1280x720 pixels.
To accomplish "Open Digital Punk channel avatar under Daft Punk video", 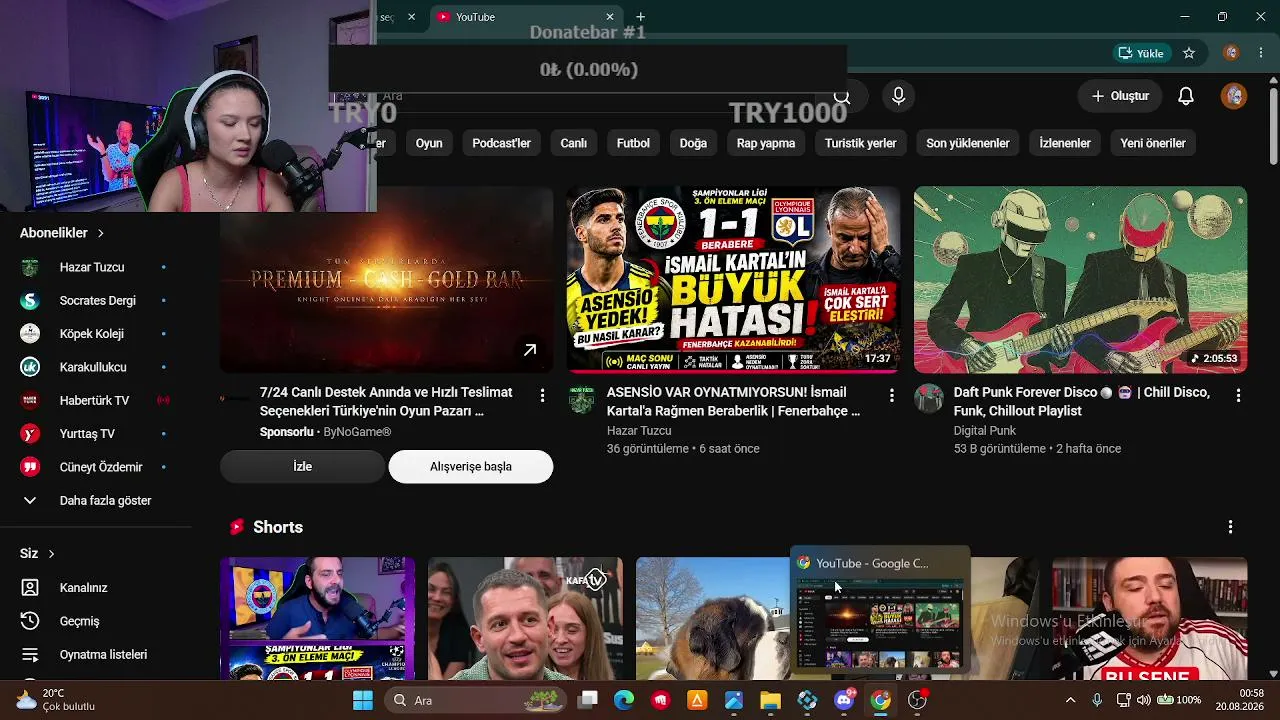I will click(929, 399).
